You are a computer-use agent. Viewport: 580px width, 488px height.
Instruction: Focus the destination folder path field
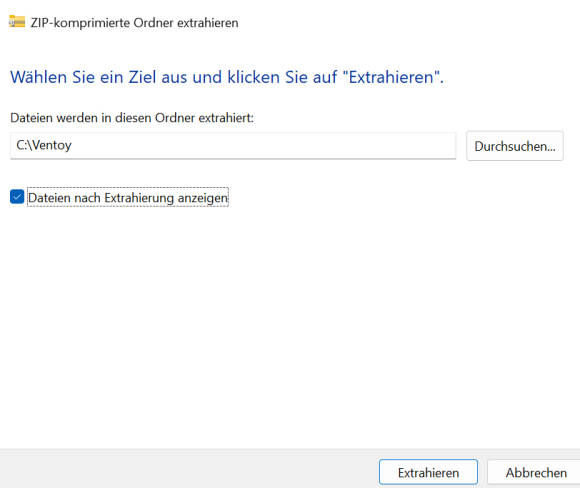233,145
